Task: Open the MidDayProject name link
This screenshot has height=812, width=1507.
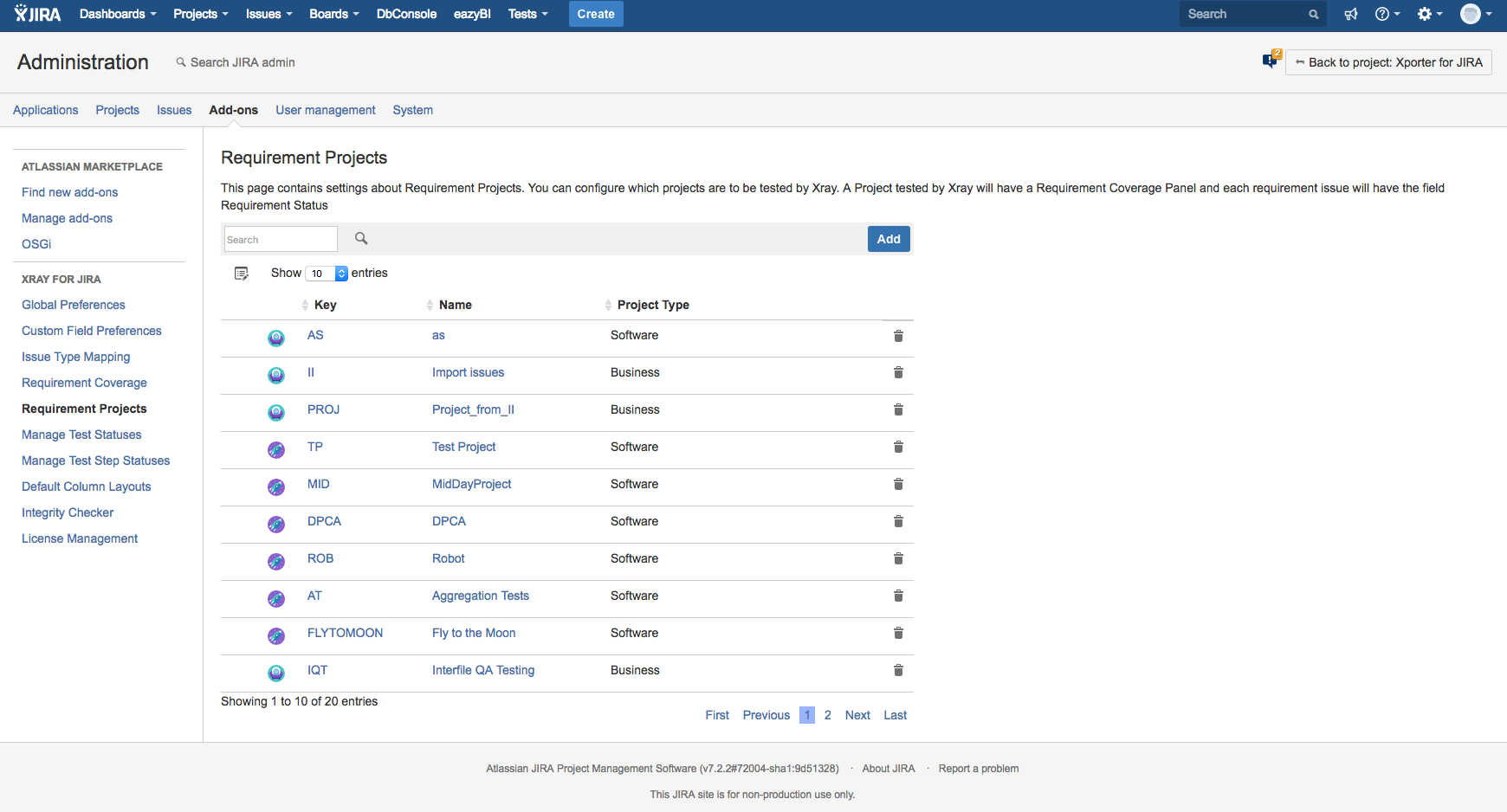Action: point(471,484)
